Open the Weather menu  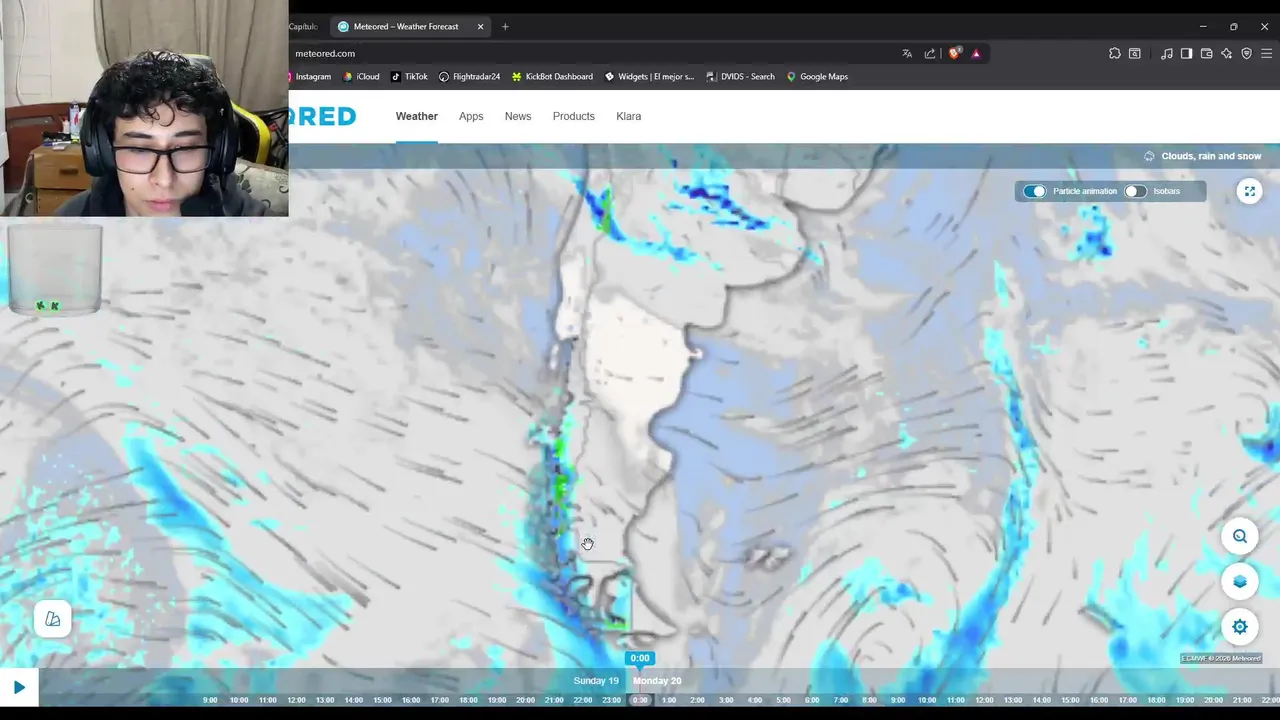point(416,116)
